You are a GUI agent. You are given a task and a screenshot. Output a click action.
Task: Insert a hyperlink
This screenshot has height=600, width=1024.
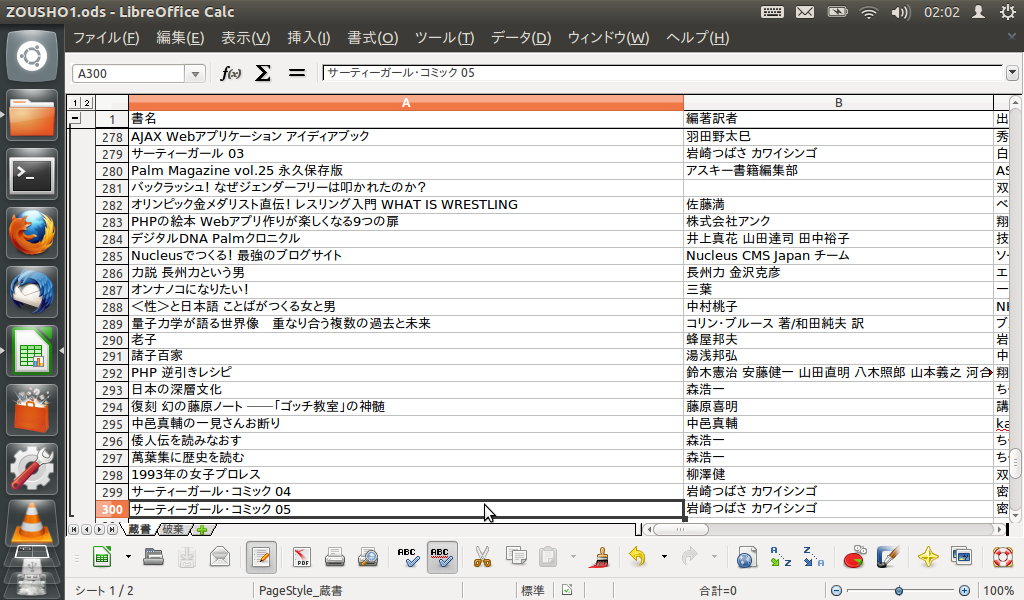(746, 557)
